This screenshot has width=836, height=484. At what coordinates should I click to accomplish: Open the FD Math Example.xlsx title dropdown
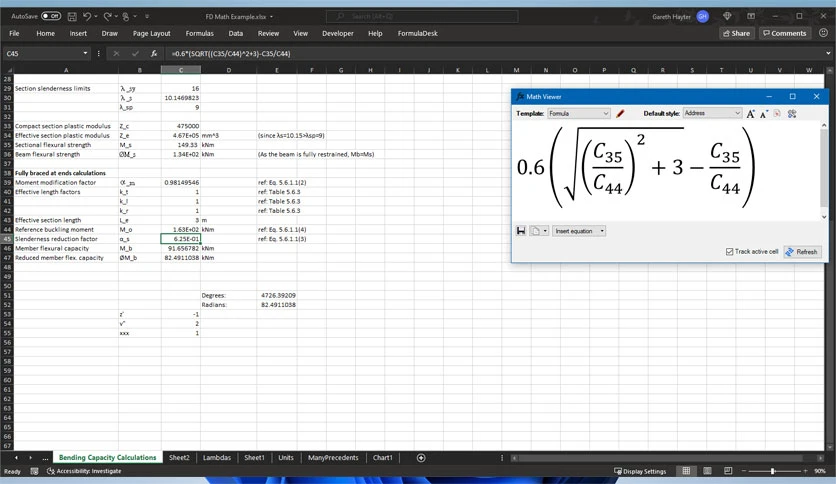(x=271, y=17)
